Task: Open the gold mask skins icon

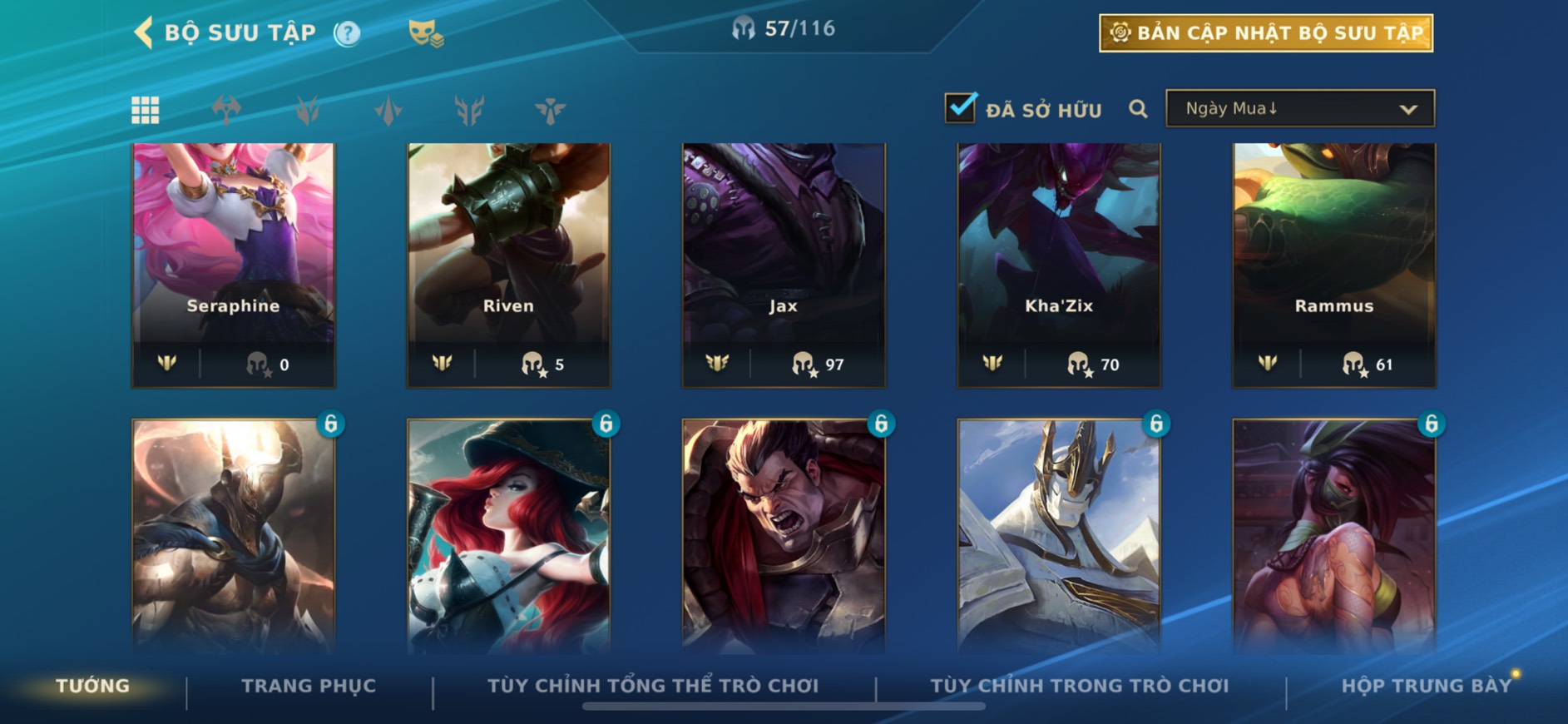Action: coord(426,33)
